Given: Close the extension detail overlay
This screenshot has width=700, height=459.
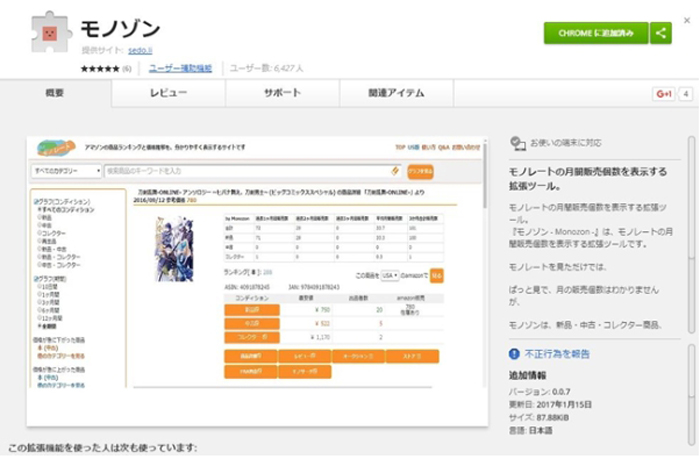Looking at the screenshot, I should [687, 20].
